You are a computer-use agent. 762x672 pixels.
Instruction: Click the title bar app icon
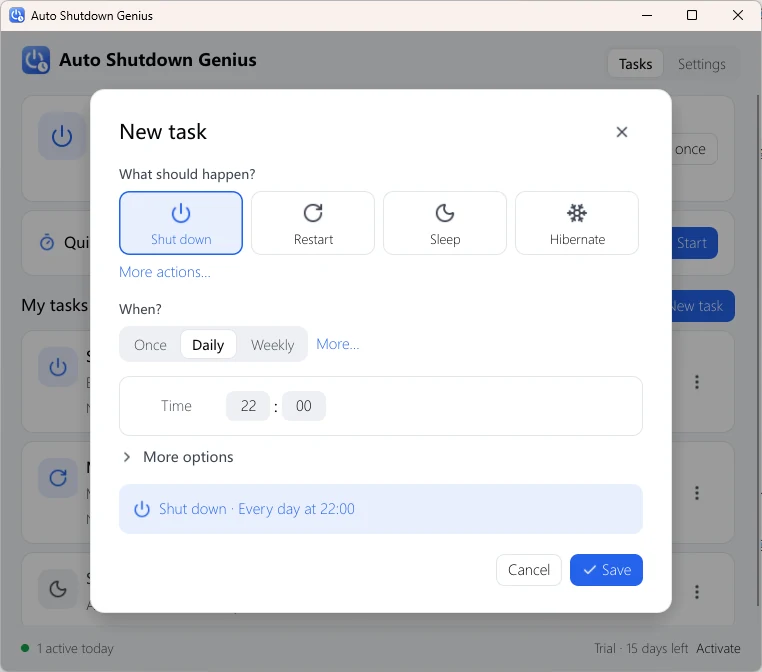[x=17, y=15]
